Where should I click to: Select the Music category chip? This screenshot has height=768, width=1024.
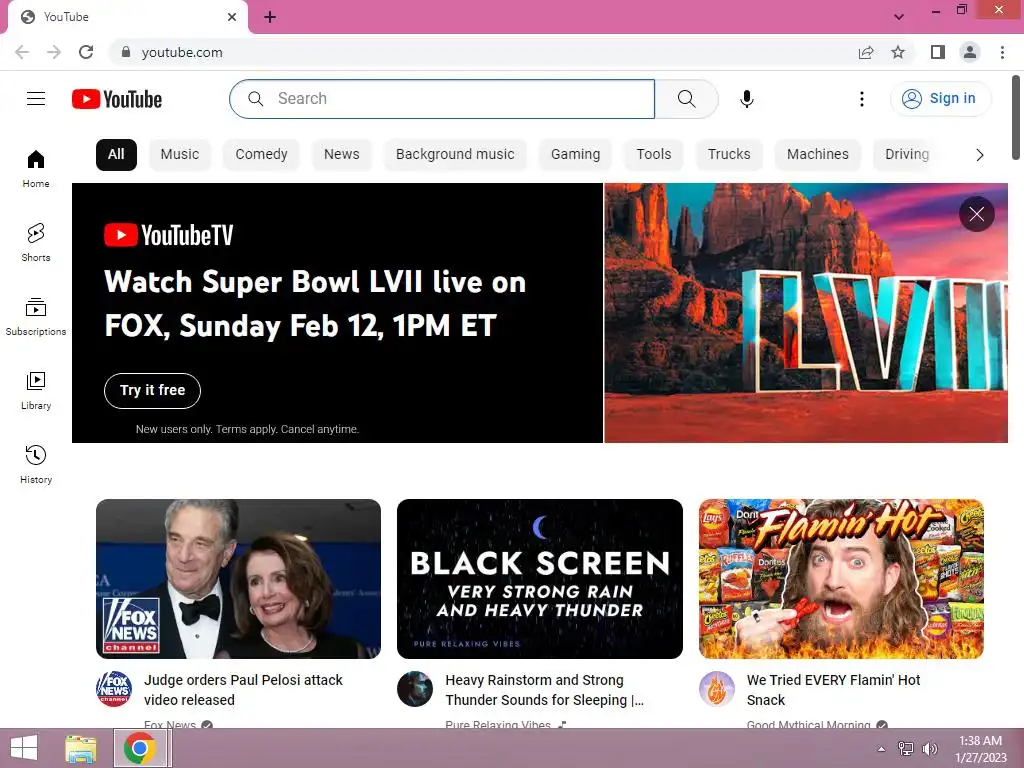point(180,155)
